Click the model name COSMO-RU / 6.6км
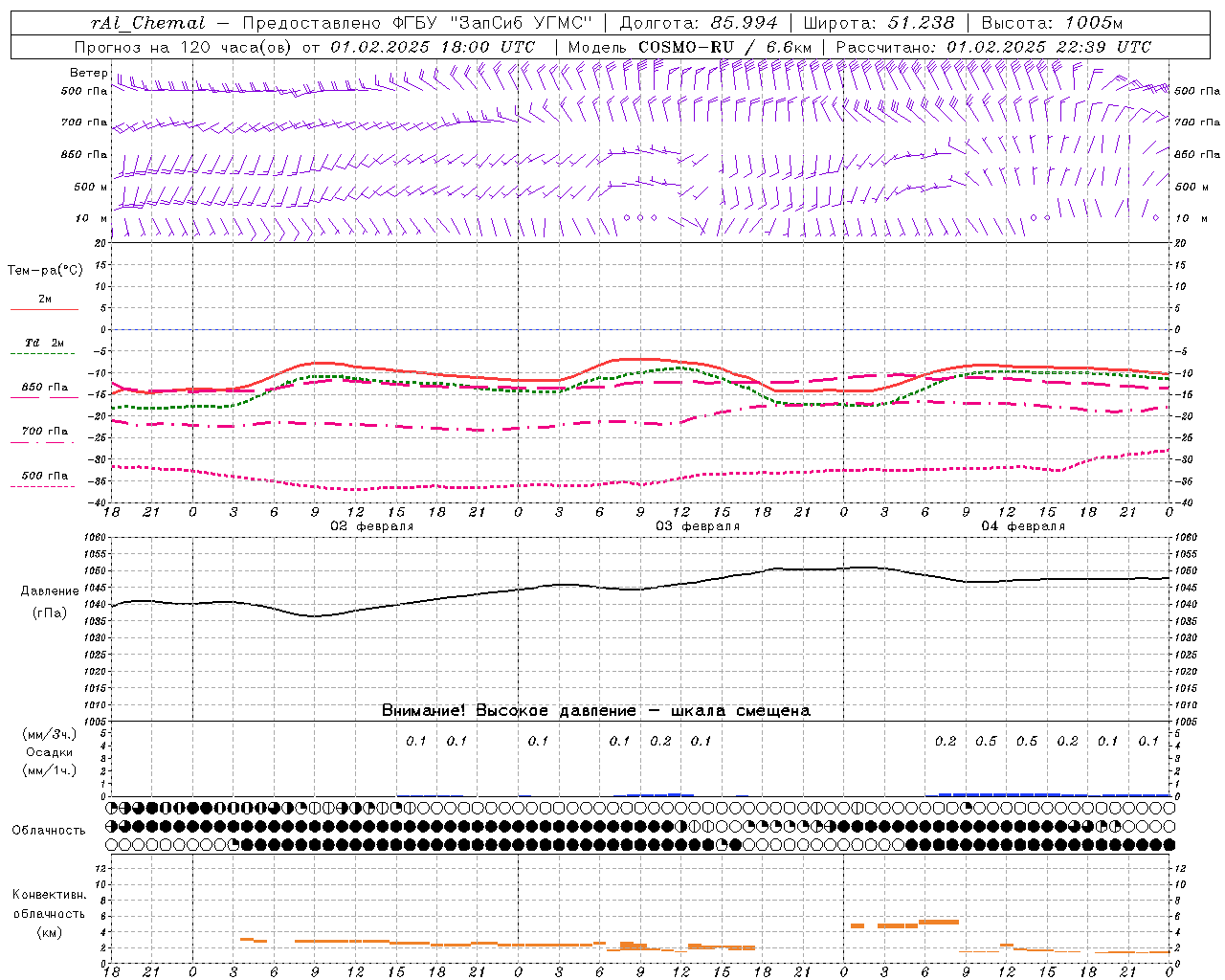 coord(724,47)
